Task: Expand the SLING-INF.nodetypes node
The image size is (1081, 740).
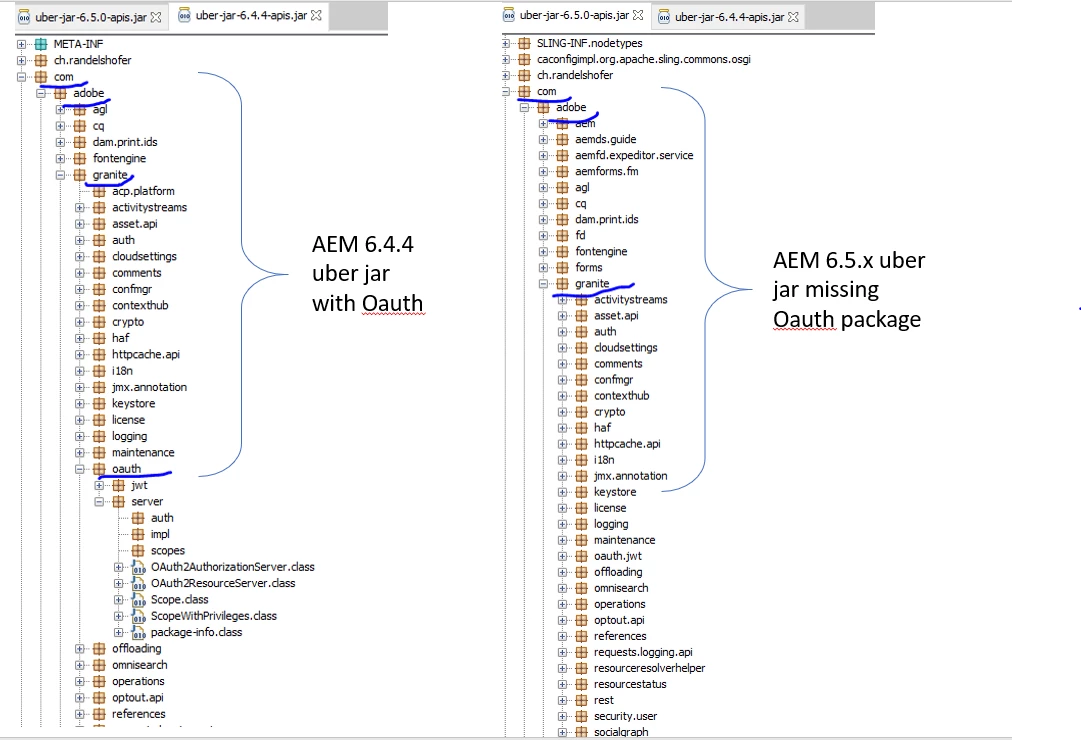Action: (505, 43)
